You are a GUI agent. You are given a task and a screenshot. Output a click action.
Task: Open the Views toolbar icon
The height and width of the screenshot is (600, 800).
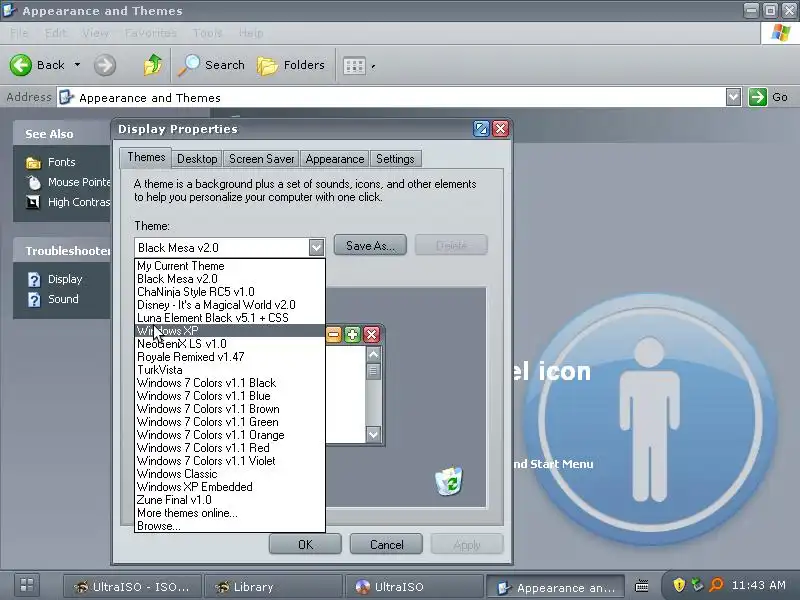pos(354,66)
